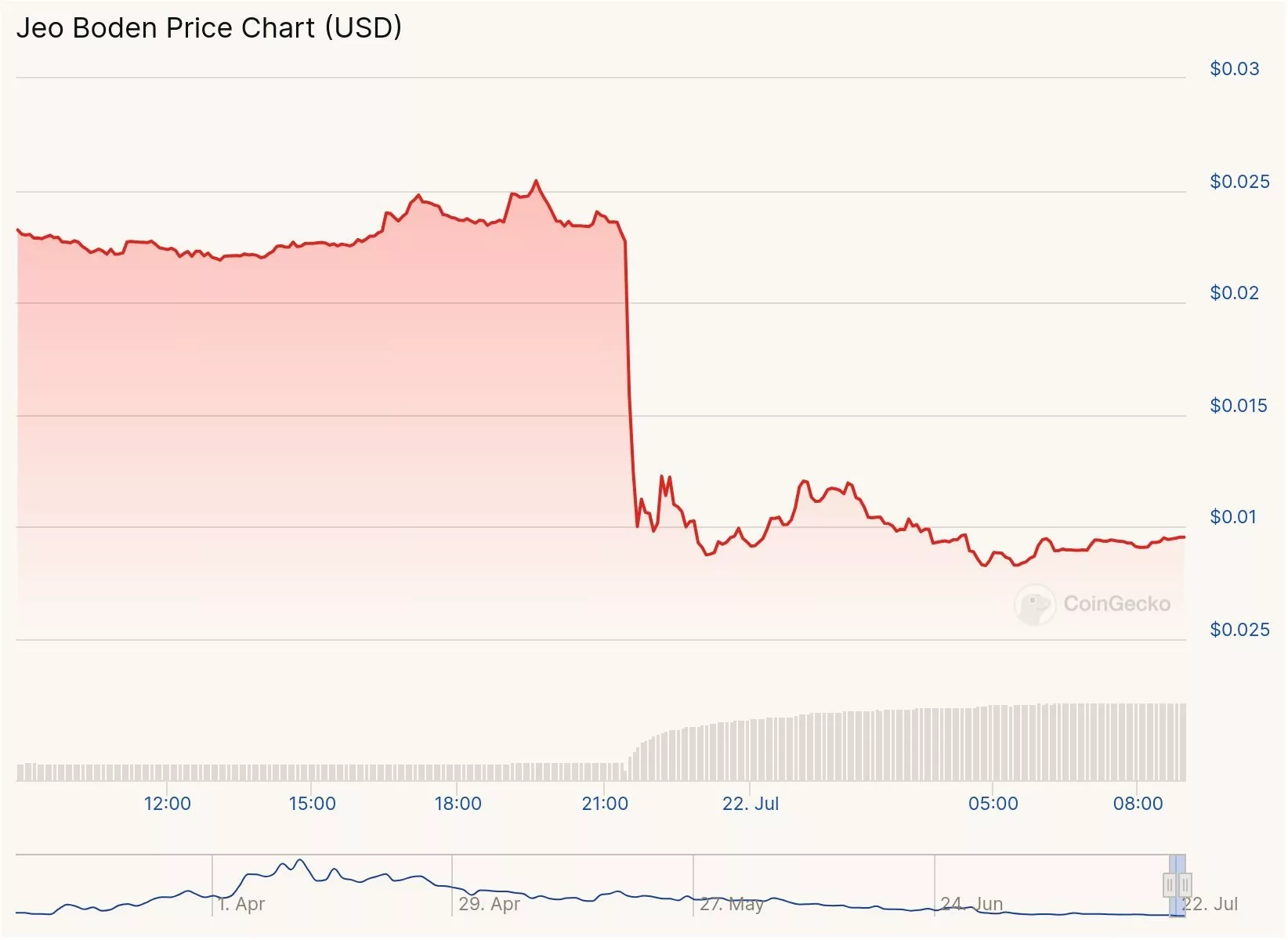
Task: Select 24. Jun in the navigator timeline
Action: [971, 904]
